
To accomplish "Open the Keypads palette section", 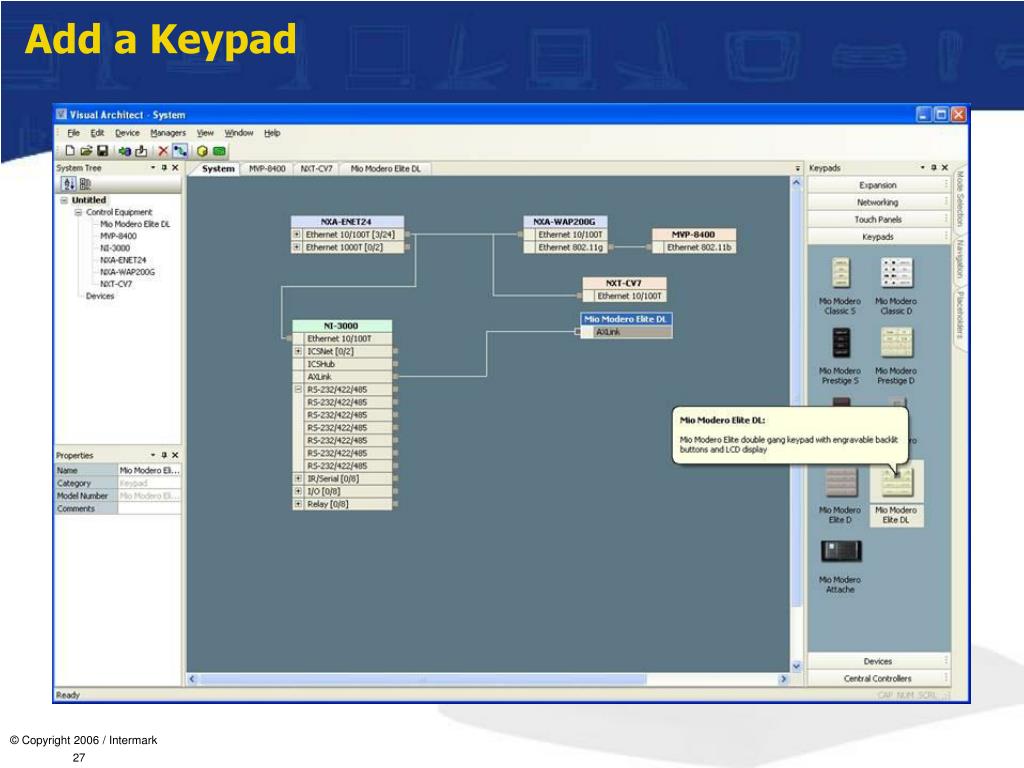I will click(878, 236).
